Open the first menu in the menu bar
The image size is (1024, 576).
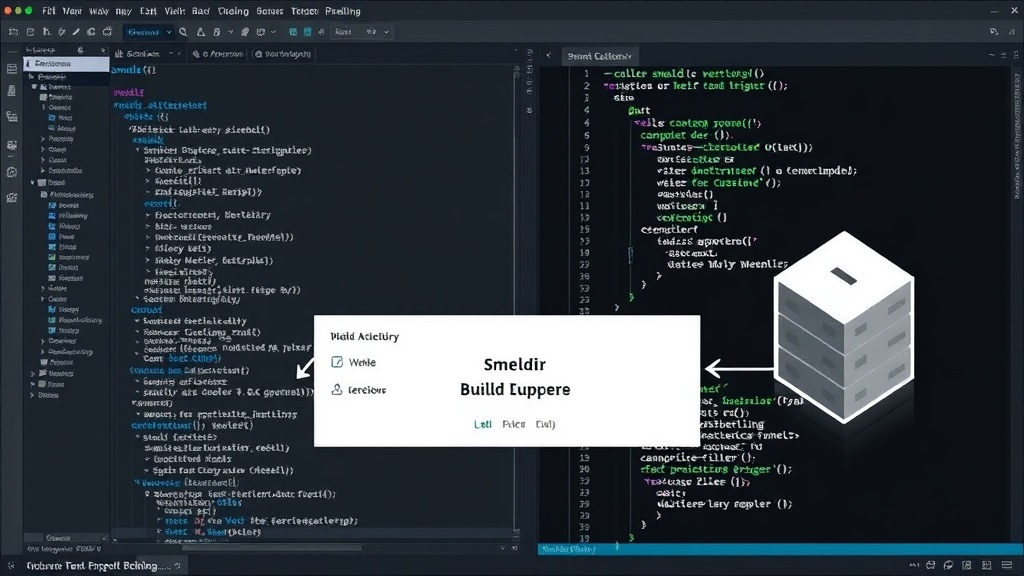point(48,11)
